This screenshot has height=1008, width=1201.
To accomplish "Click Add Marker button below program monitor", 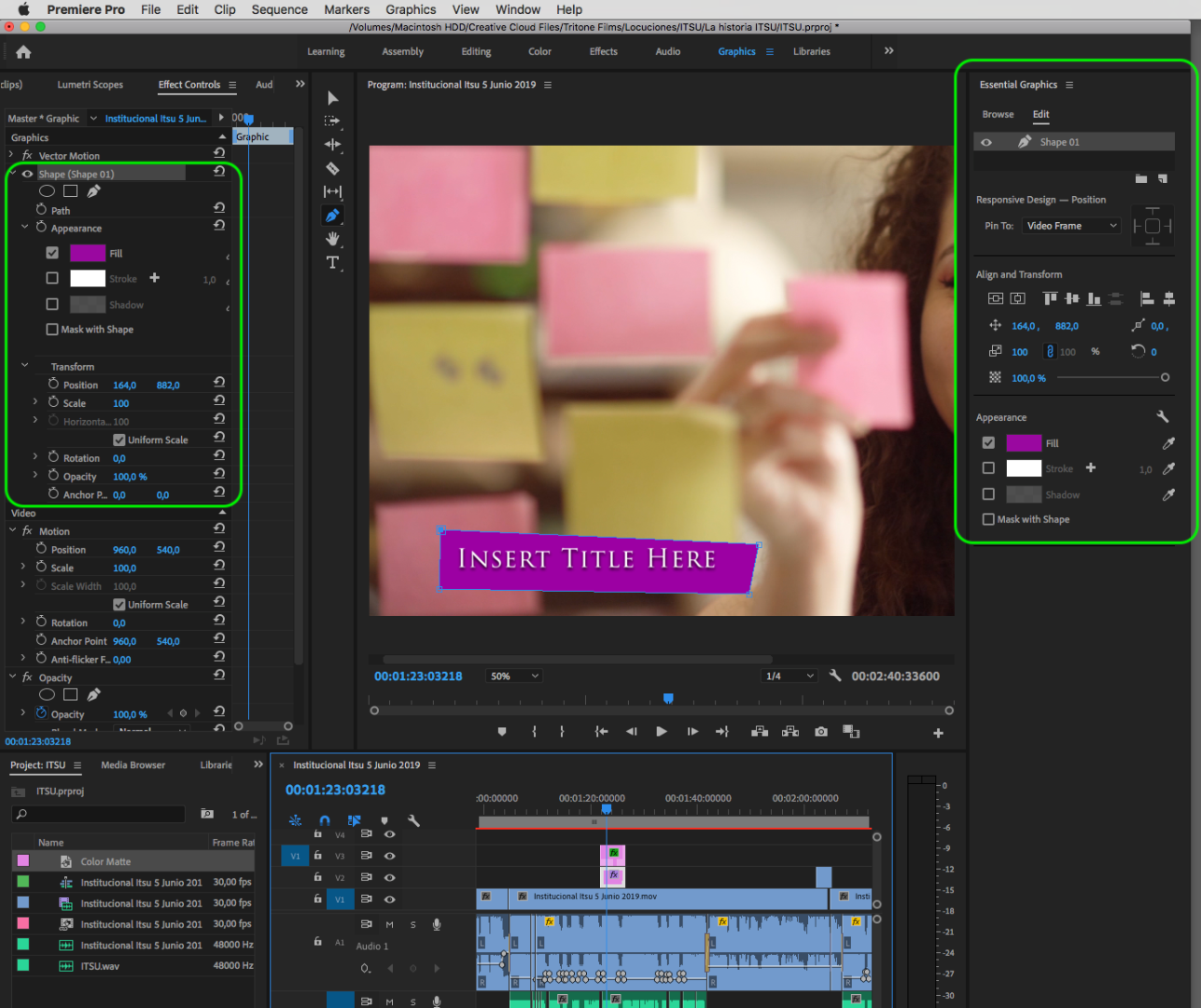I will tap(502, 732).
